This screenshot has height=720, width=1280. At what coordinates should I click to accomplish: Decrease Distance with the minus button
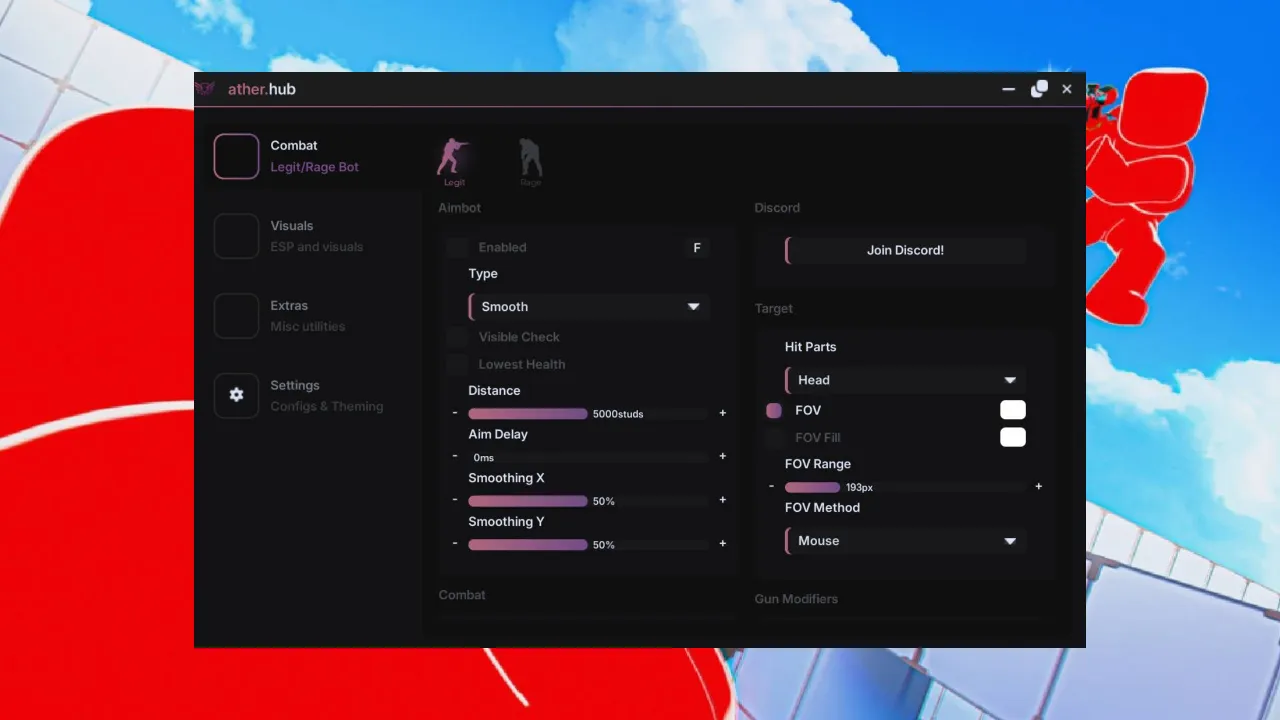coord(455,413)
